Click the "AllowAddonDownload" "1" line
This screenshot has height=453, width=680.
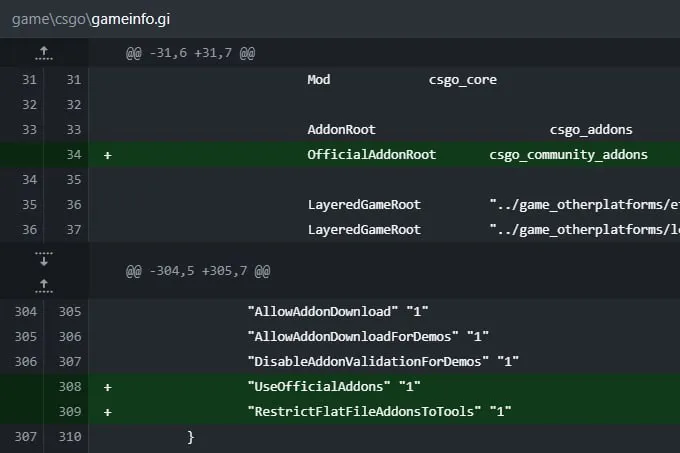point(338,312)
